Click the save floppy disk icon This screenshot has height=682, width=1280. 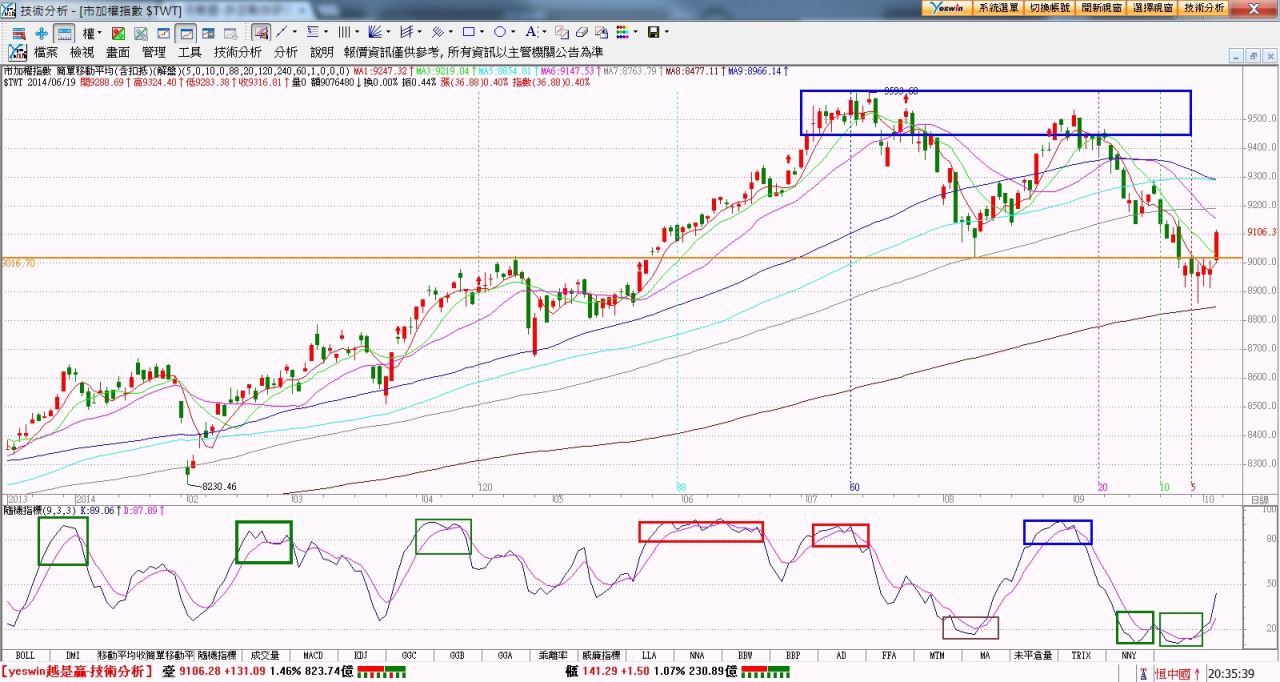tap(653, 32)
